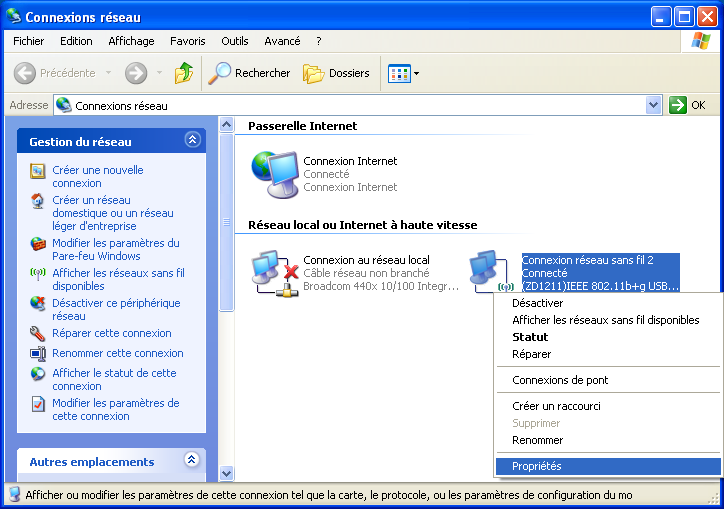This screenshot has height=509, width=724.
Task: Select Connexion au réseau local icon
Action: (275, 273)
